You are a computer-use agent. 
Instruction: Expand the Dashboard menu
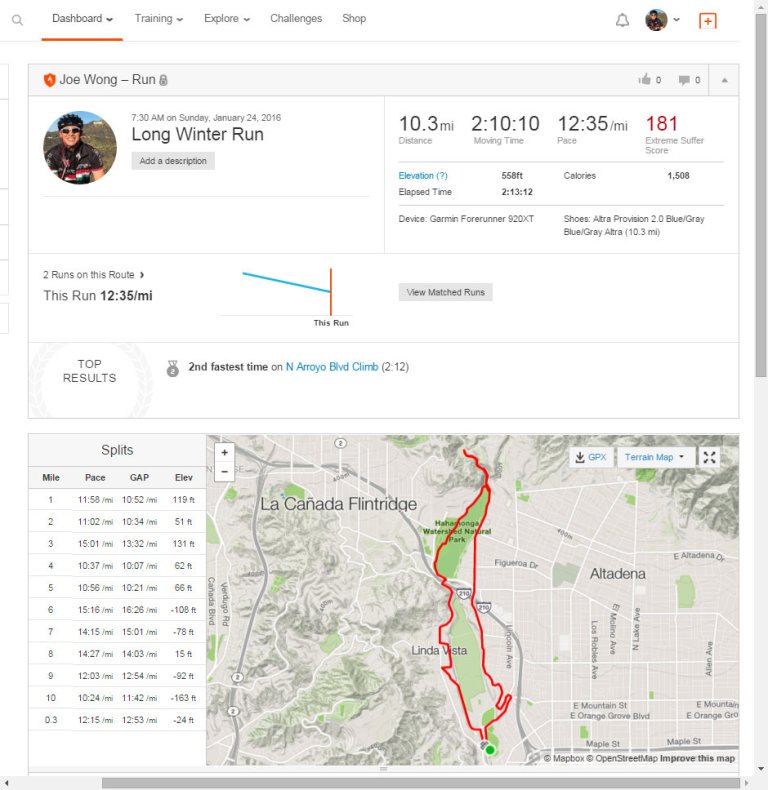(x=82, y=19)
